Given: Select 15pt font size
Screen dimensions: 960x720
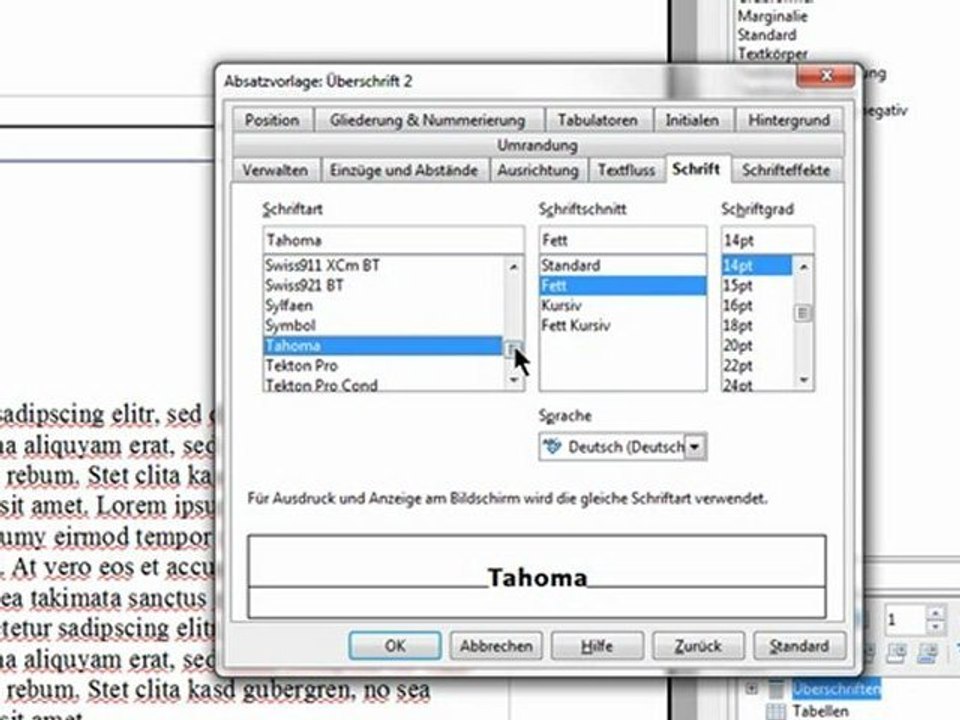Looking at the screenshot, I should [x=757, y=285].
